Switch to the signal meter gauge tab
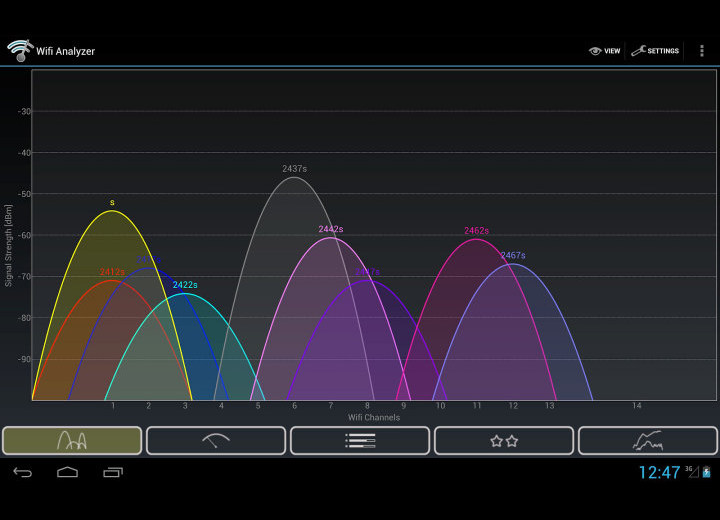The image size is (720, 520). 216,441
